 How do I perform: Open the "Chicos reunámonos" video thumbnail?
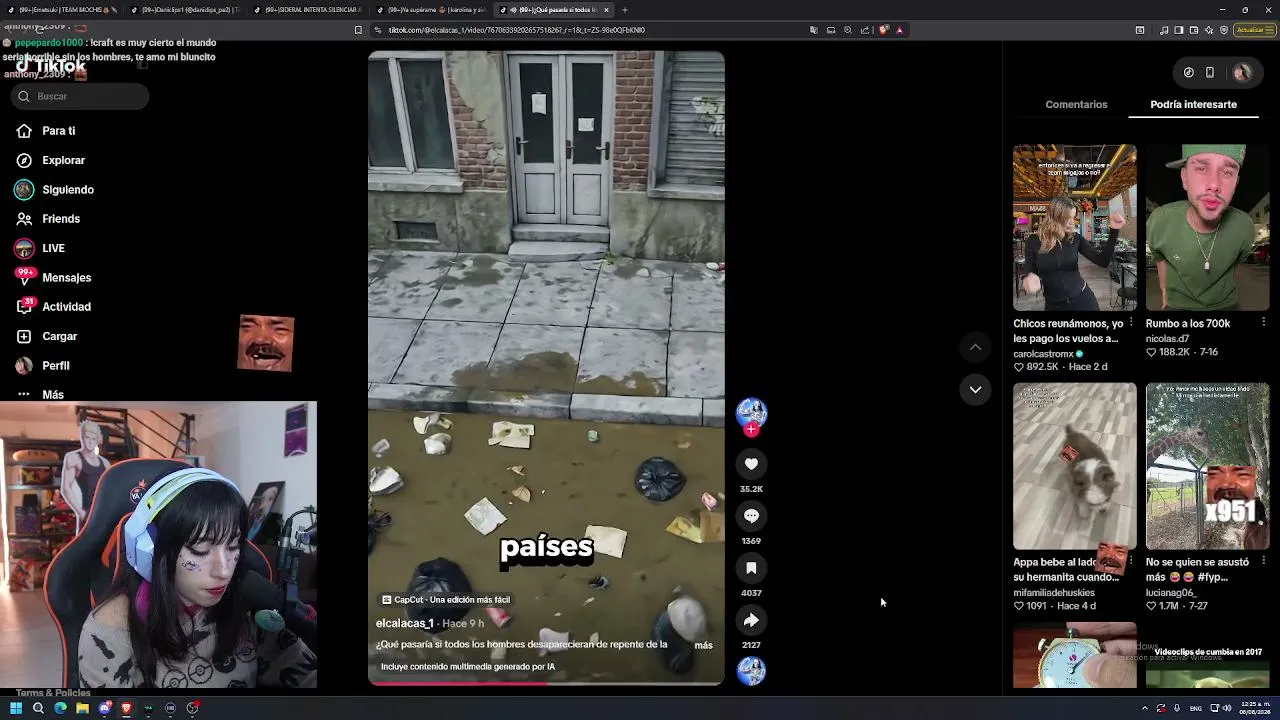pos(1074,228)
